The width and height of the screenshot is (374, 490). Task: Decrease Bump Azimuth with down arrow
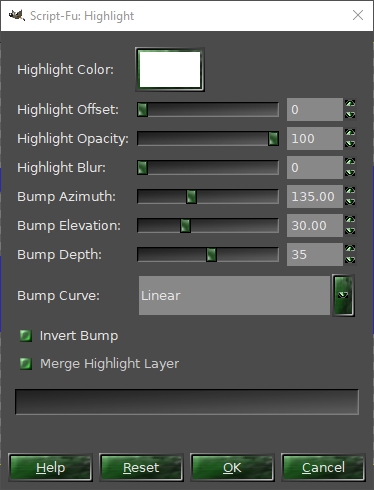350,202
